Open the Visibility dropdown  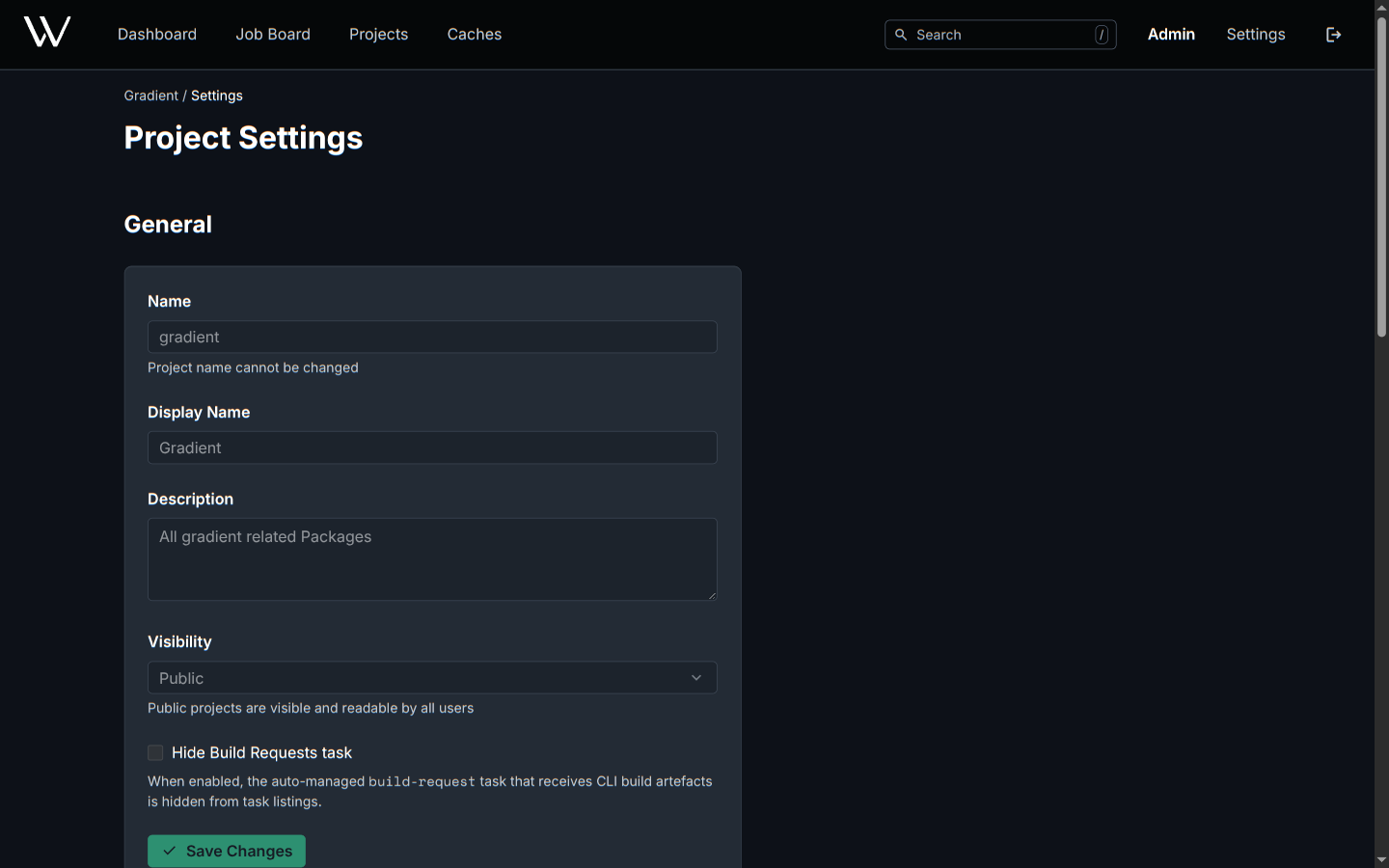point(432,678)
